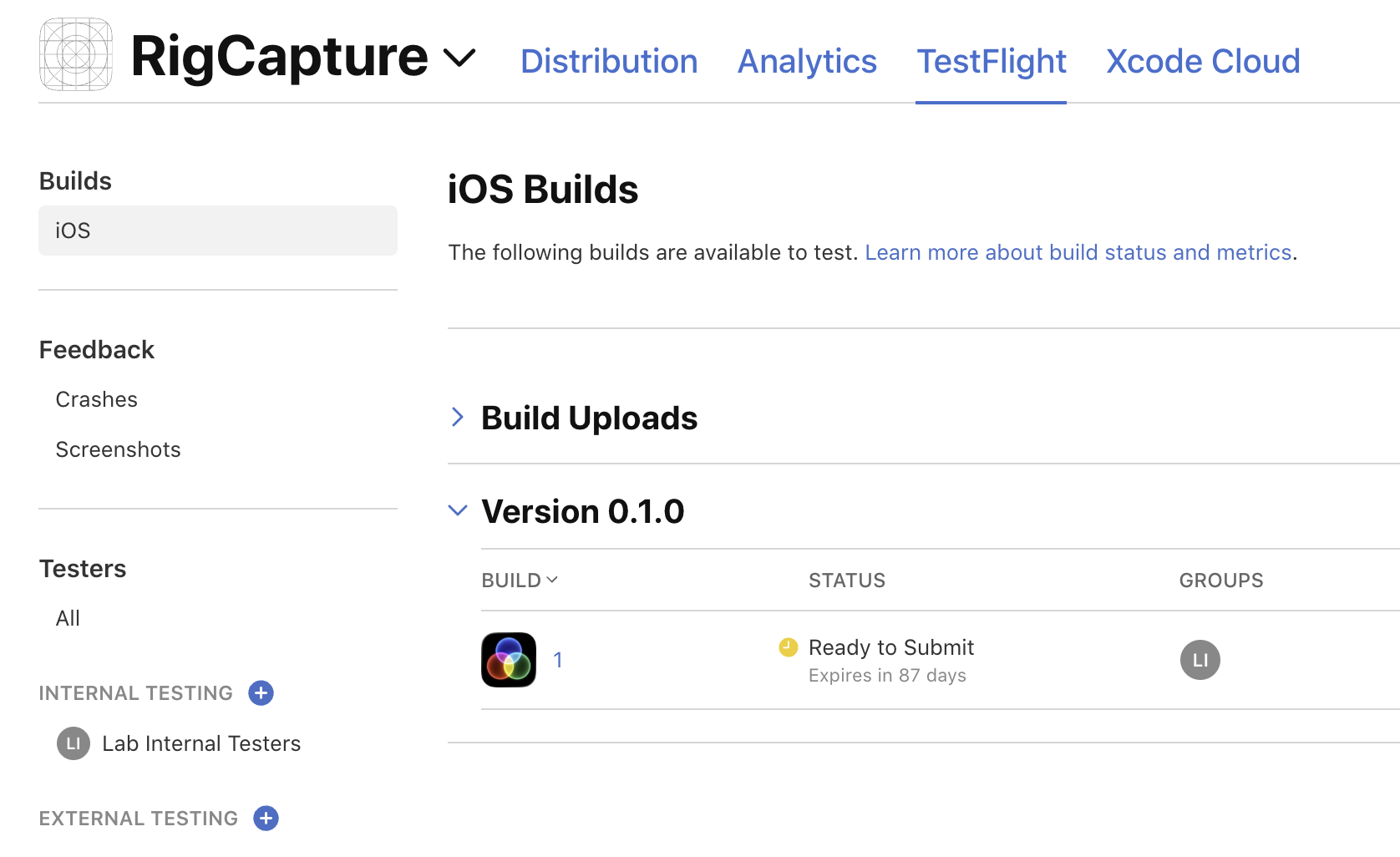Click the Expires in 87 days text
1400x857 pixels.
pyautogui.click(x=887, y=675)
